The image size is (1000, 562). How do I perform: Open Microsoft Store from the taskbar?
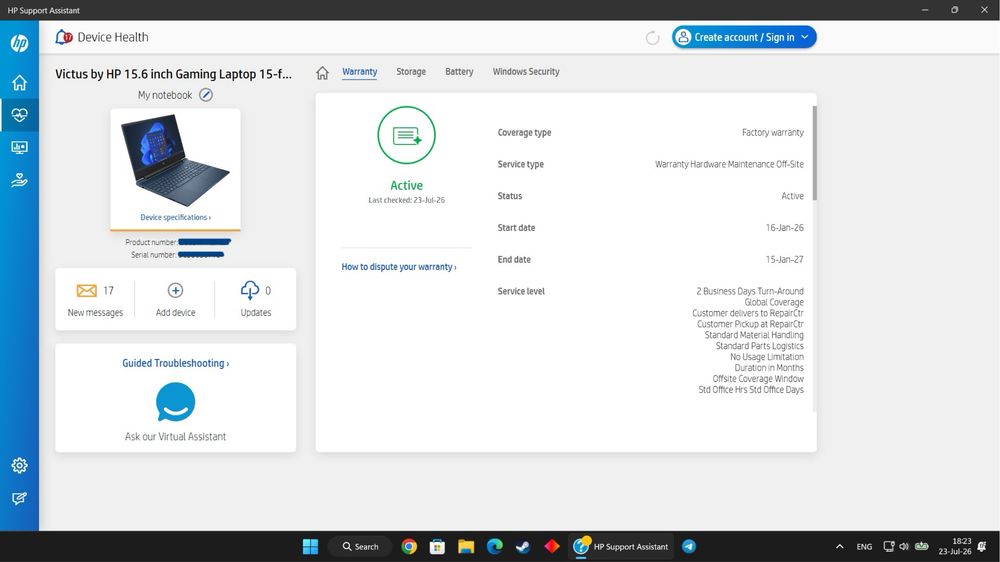coord(437,547)
